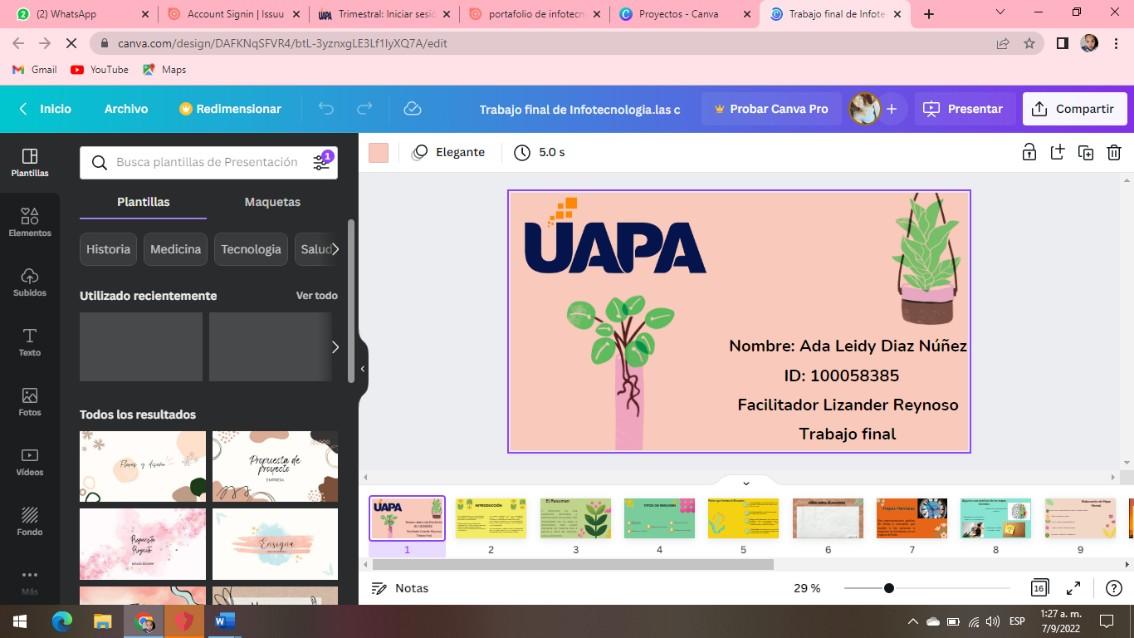
Task: Open the browser tab search dropdown
Action: pos(1000,12)
